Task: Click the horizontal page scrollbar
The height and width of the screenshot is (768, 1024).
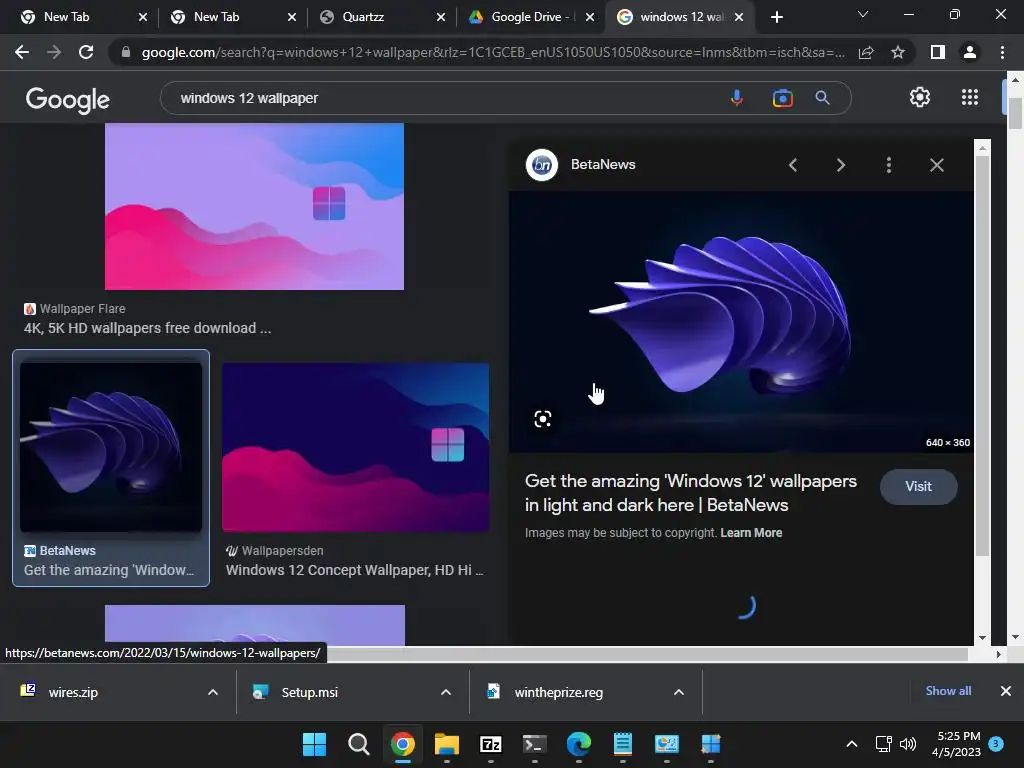Action: (x=647, y=654)
